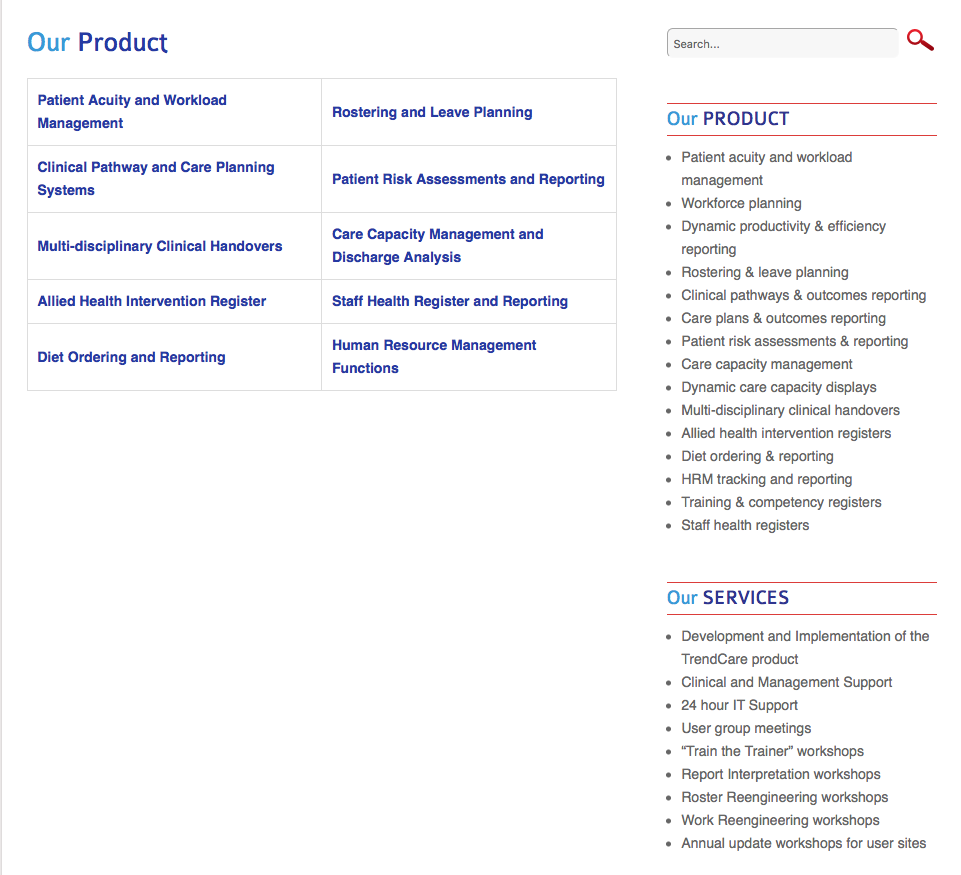Click Allied Health Intervention Register link
The image size is (961, 875).
(x=152, y=301)
